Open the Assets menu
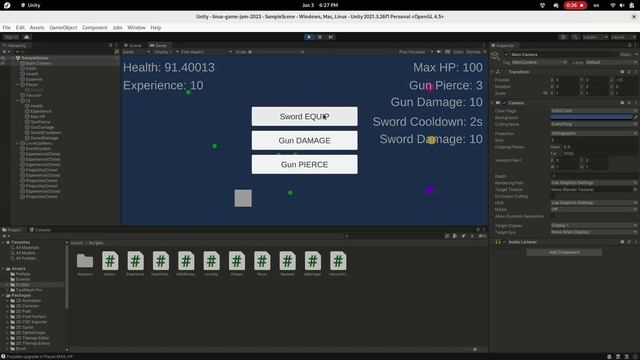 [37, 28]
